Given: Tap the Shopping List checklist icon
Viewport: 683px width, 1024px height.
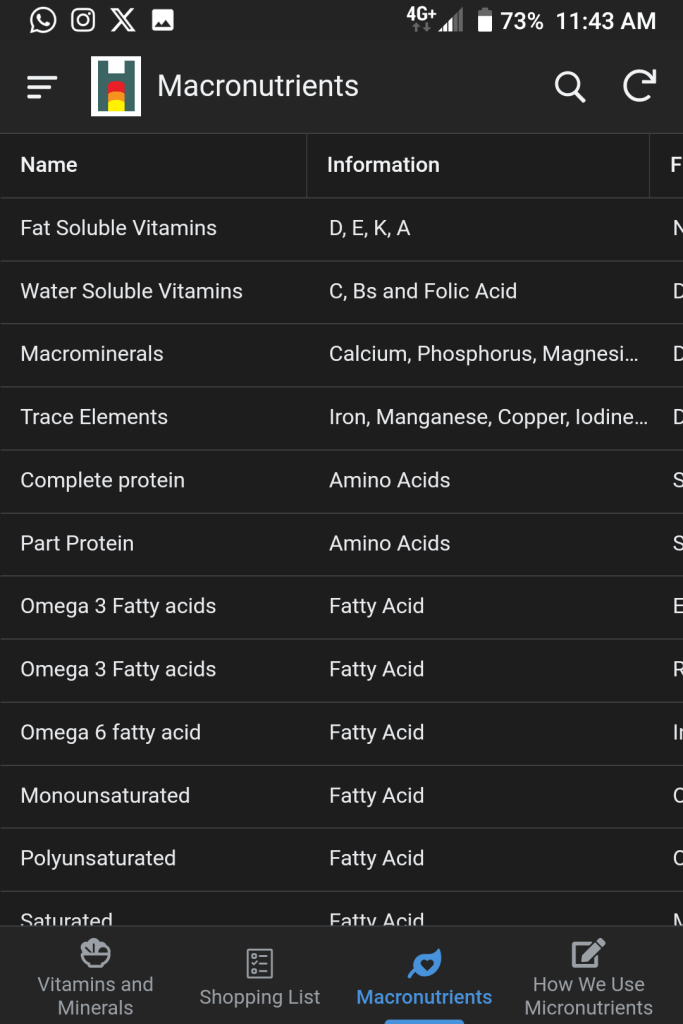Looking at the screenshot, I should (260, 963).
